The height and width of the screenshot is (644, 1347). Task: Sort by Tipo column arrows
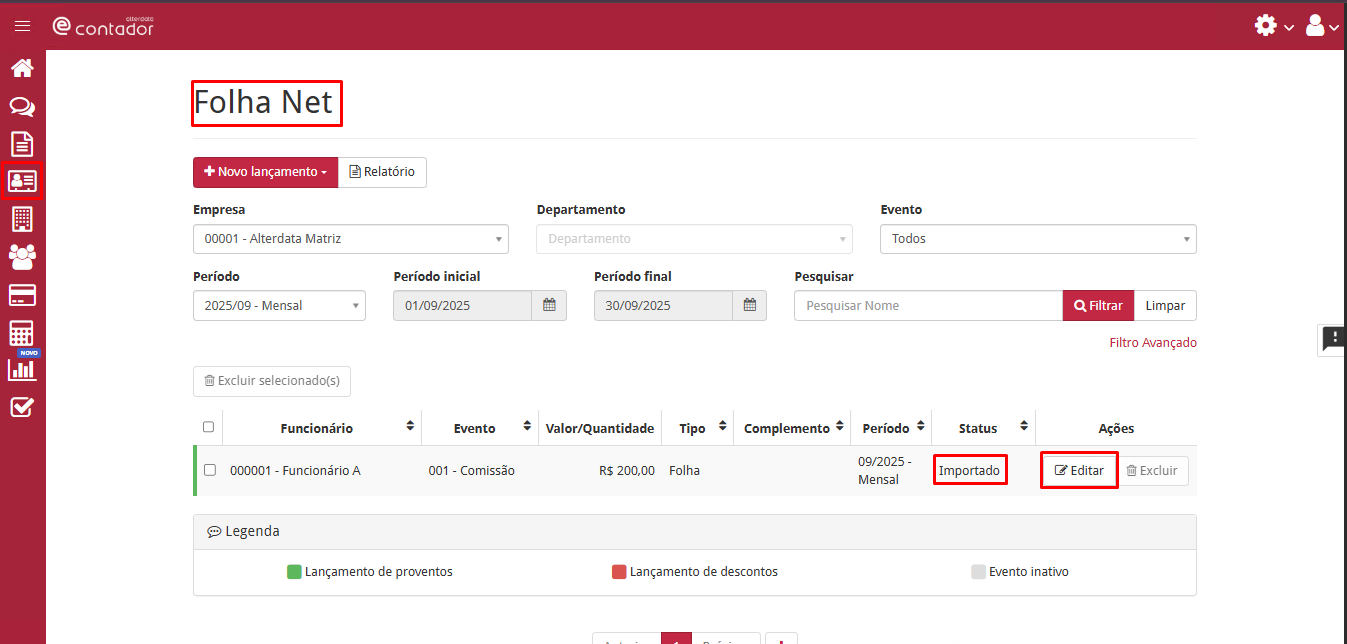[x=722, y=427]
